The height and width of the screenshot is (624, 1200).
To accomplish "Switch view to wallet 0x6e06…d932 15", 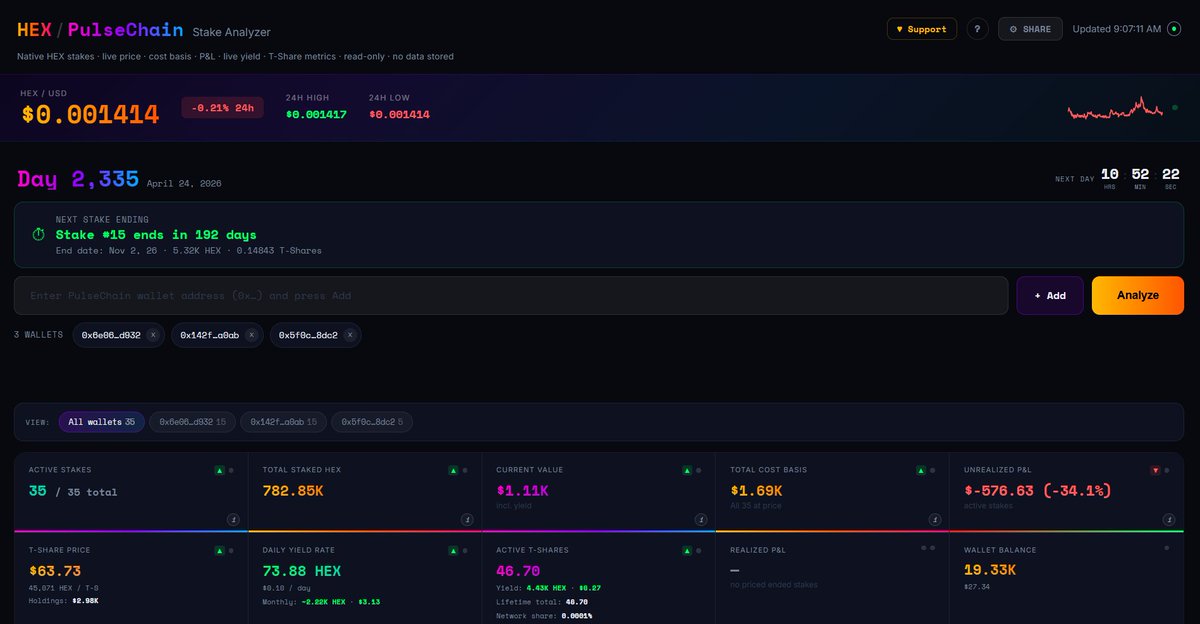I will (193, 422).
